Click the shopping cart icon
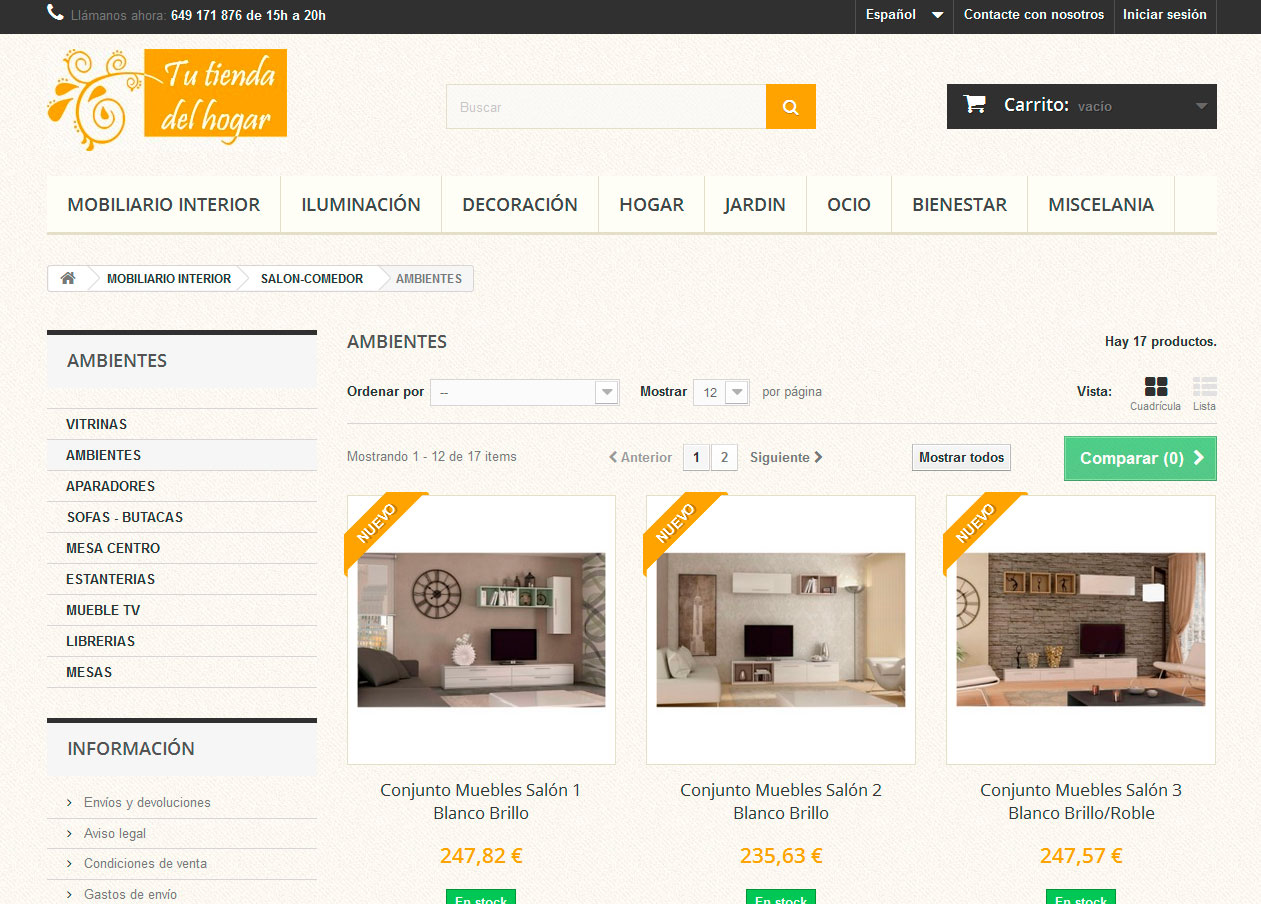Image resolution: width=1261 pixels, height=904 pixels. (974, 104)
